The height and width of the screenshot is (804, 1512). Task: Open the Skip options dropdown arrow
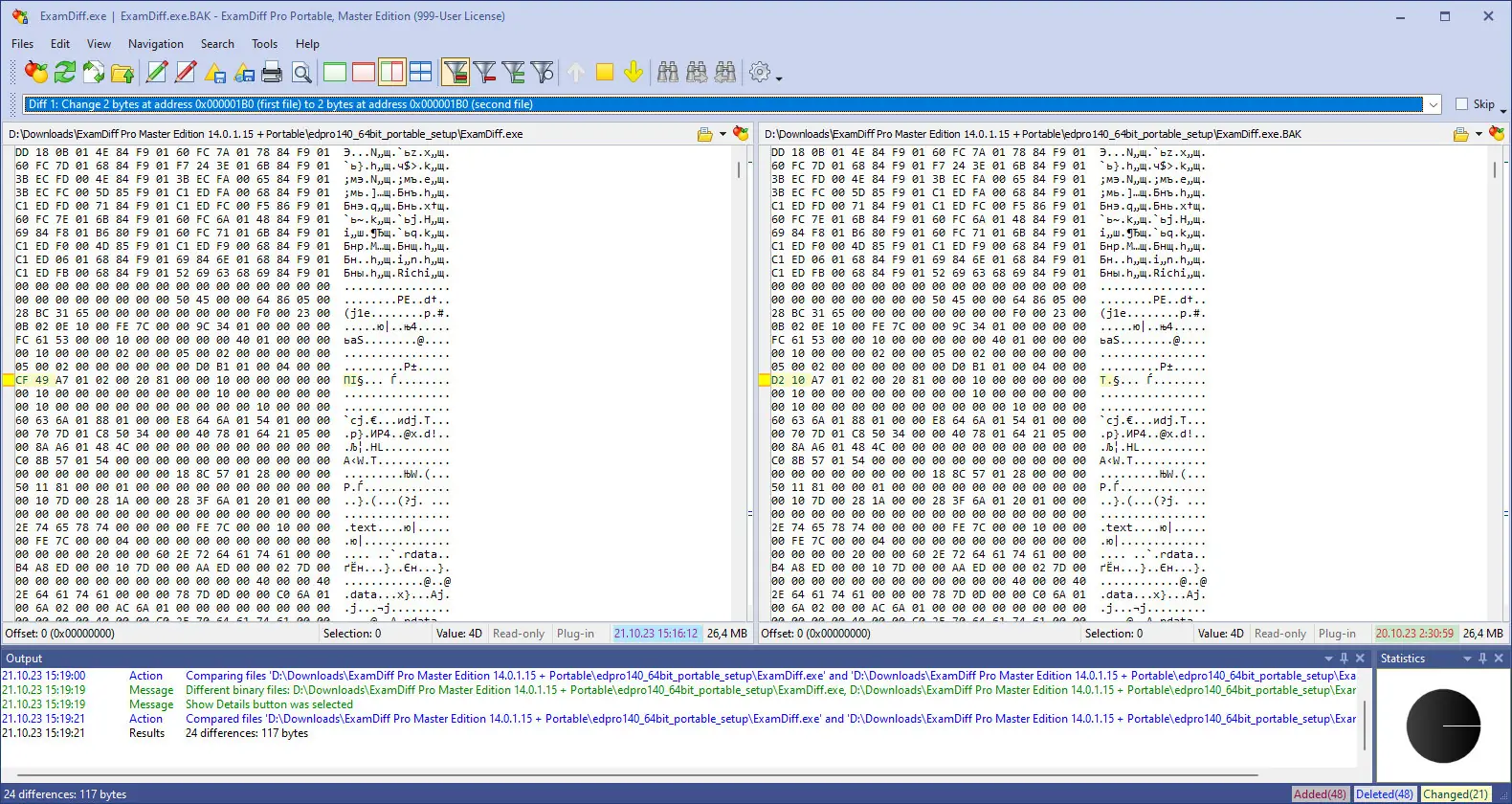point(1503,110)
